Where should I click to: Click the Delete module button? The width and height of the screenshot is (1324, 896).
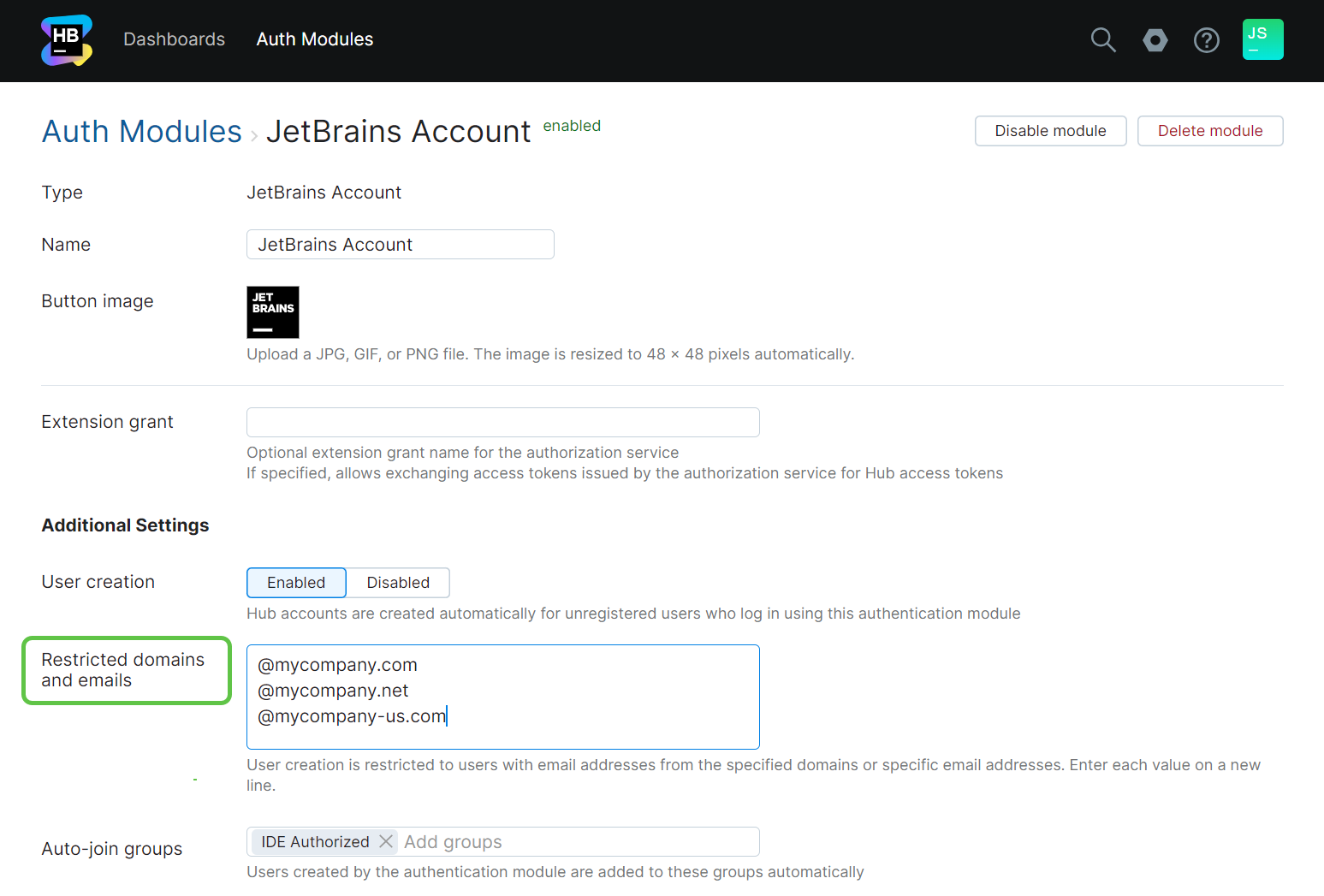[1210, 131]
